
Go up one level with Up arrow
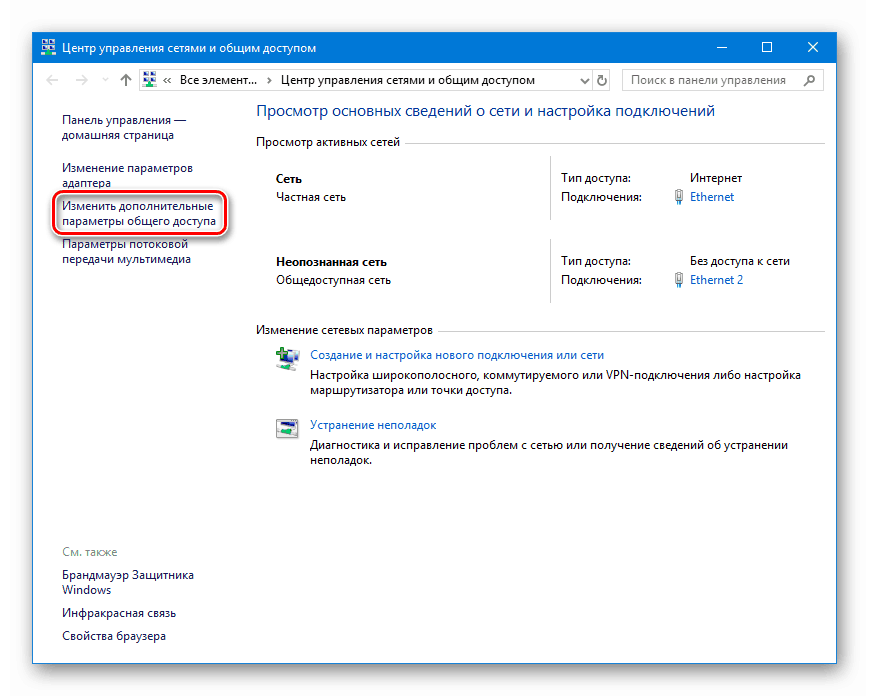click(x=126, y=80)
